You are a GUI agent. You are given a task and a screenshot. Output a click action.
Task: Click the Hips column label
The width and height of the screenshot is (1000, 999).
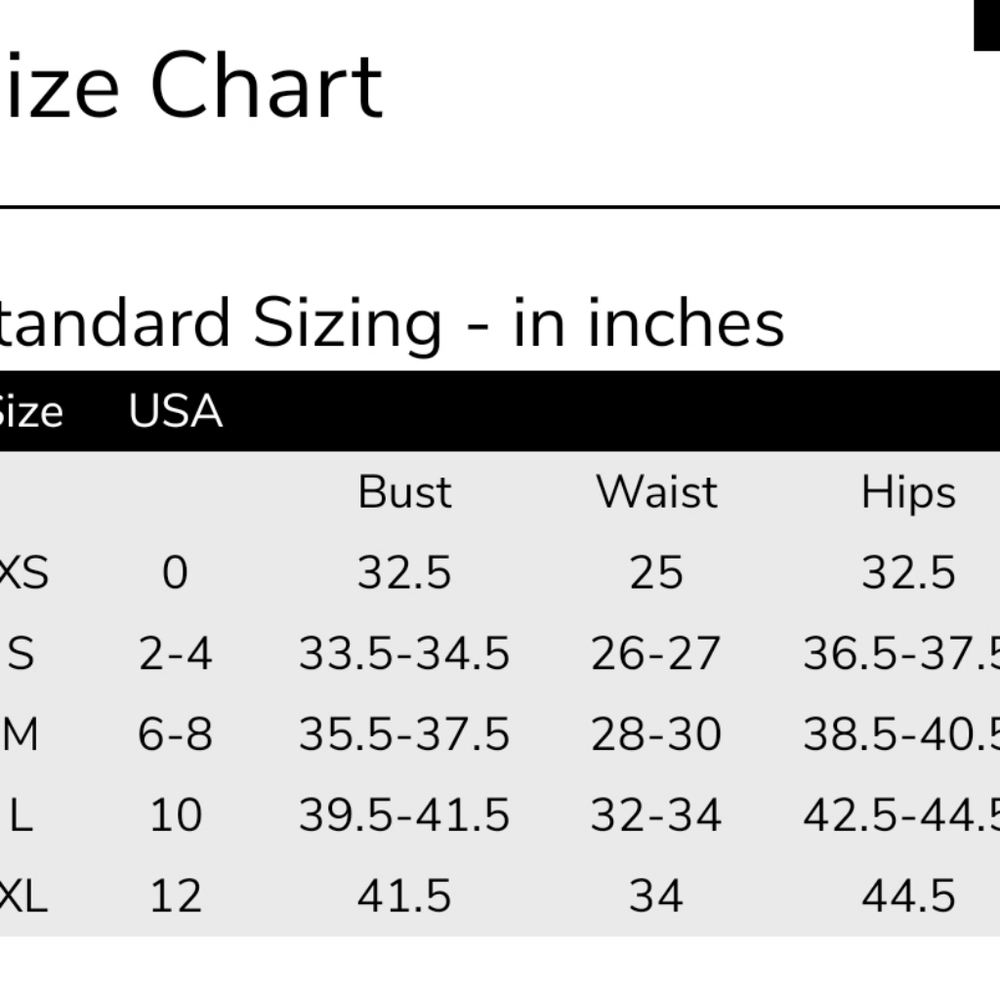908,492
